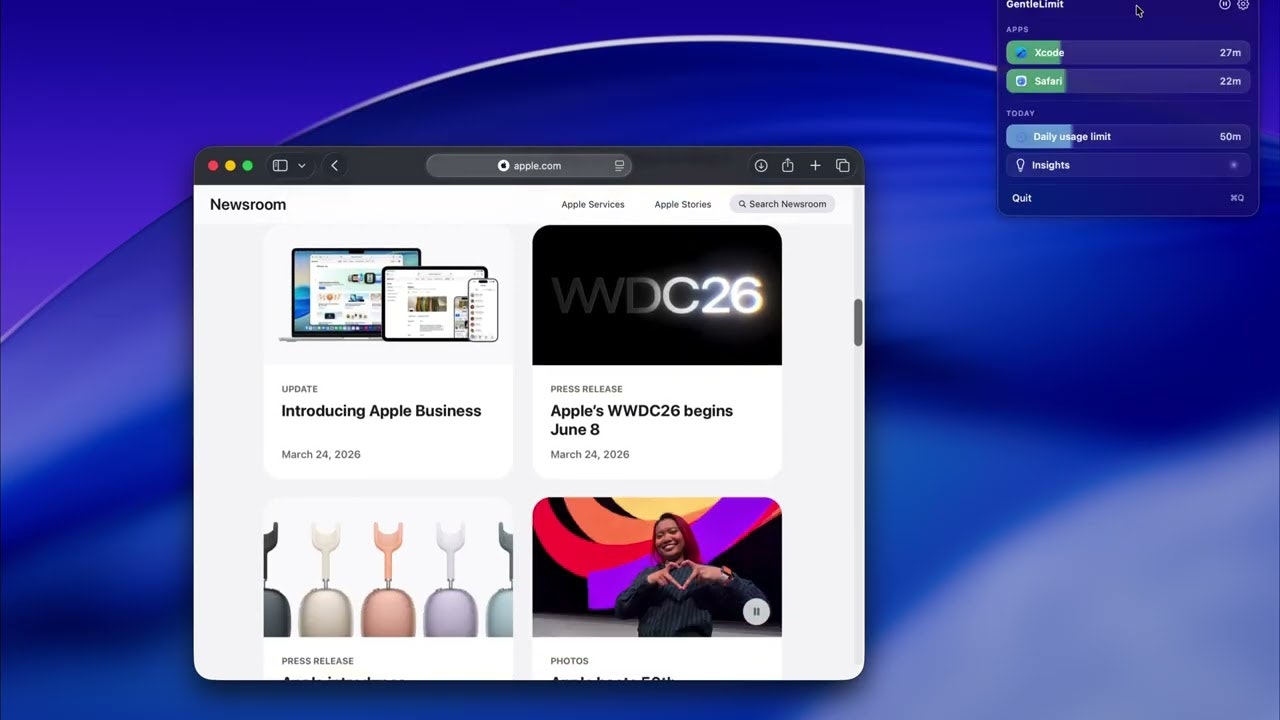1280x720 pixels.
Task: Expand the sidebar tab group dropdown chevron
Action: click(301, 166)
